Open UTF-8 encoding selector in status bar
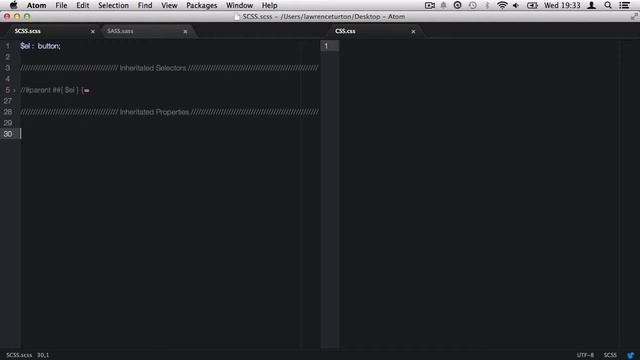 pos(585,355)
